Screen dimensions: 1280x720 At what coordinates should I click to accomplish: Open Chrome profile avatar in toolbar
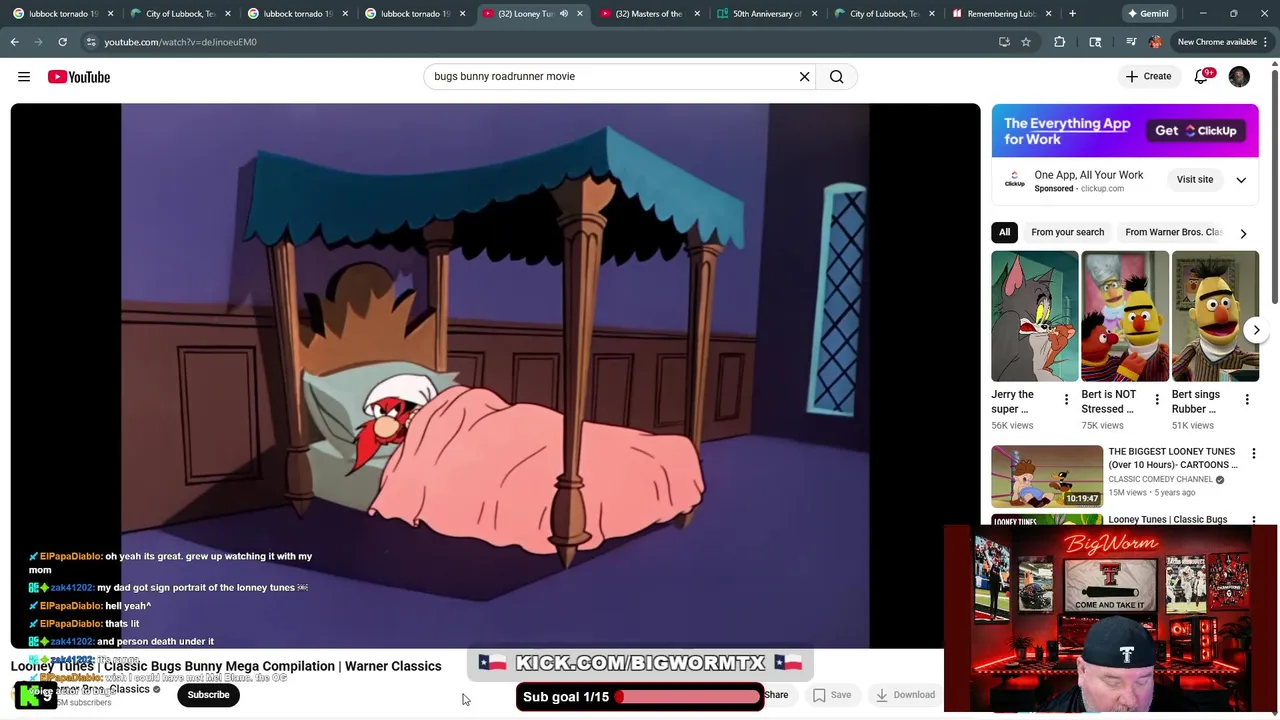(x=1156, y=42)
